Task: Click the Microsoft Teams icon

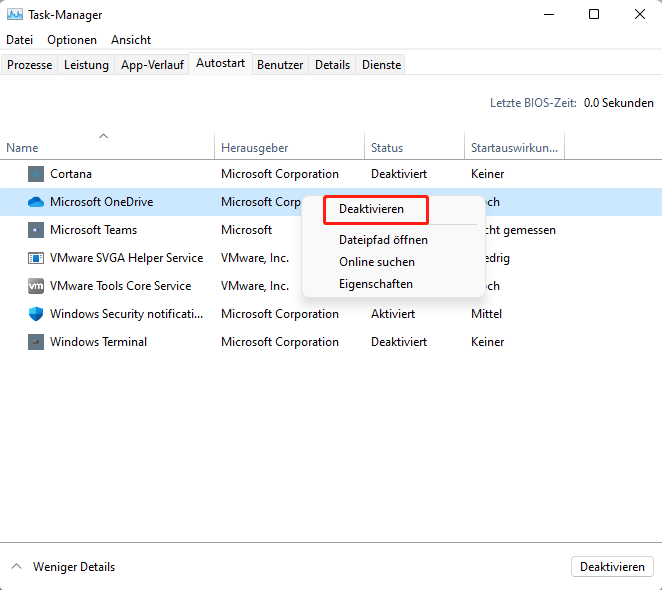Action: 36,230
